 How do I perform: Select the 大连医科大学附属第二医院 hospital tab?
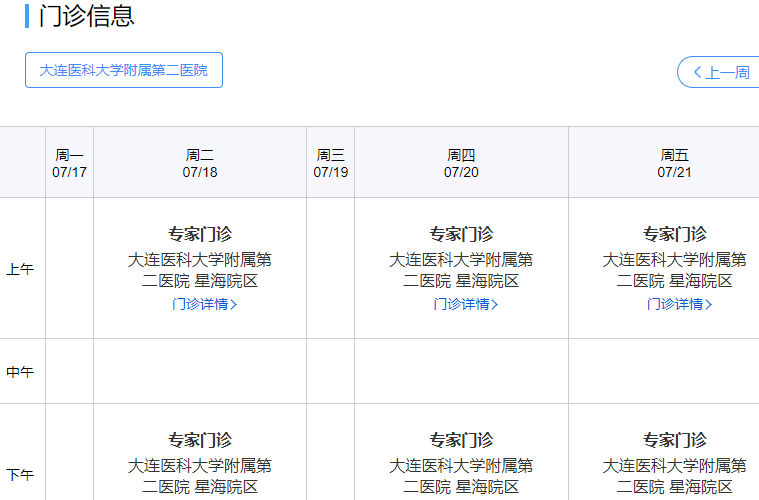(x=124, y=70)
